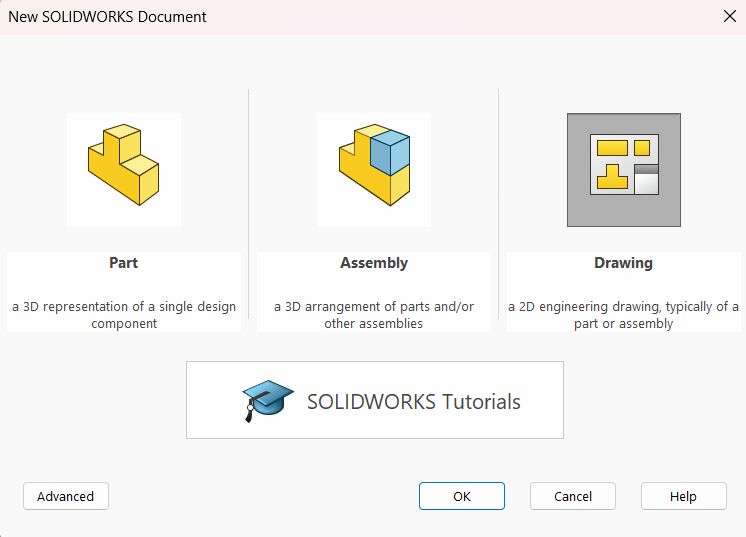Open Help for this dialog

coord(684,496)
